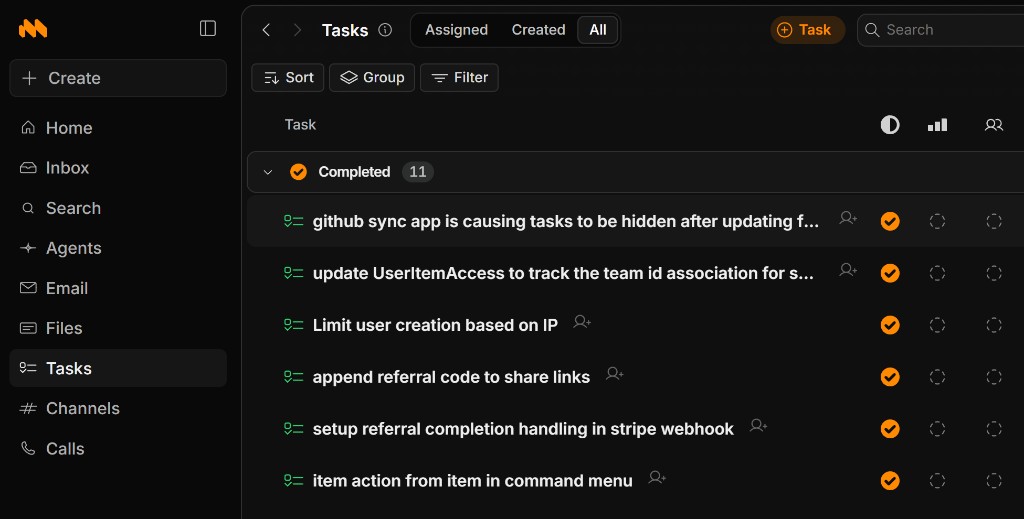Image resolution: width=1024 pixels, height=519 pixels.
Task: Add assignee to github sync app task
Action: click(x=848, y=218)
